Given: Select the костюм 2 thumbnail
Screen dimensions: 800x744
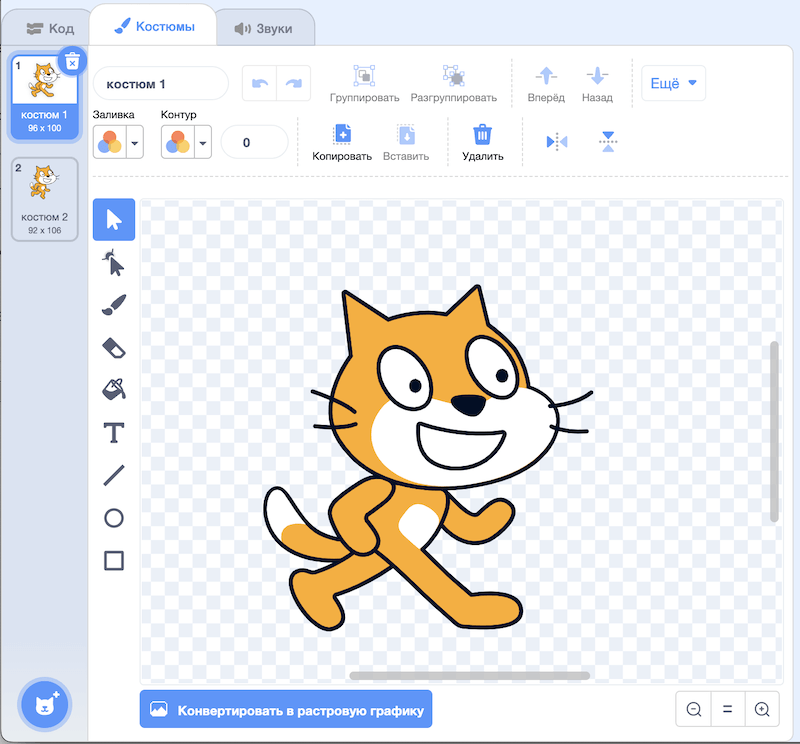Looking at the screenshot, I should tap(45, 198).
